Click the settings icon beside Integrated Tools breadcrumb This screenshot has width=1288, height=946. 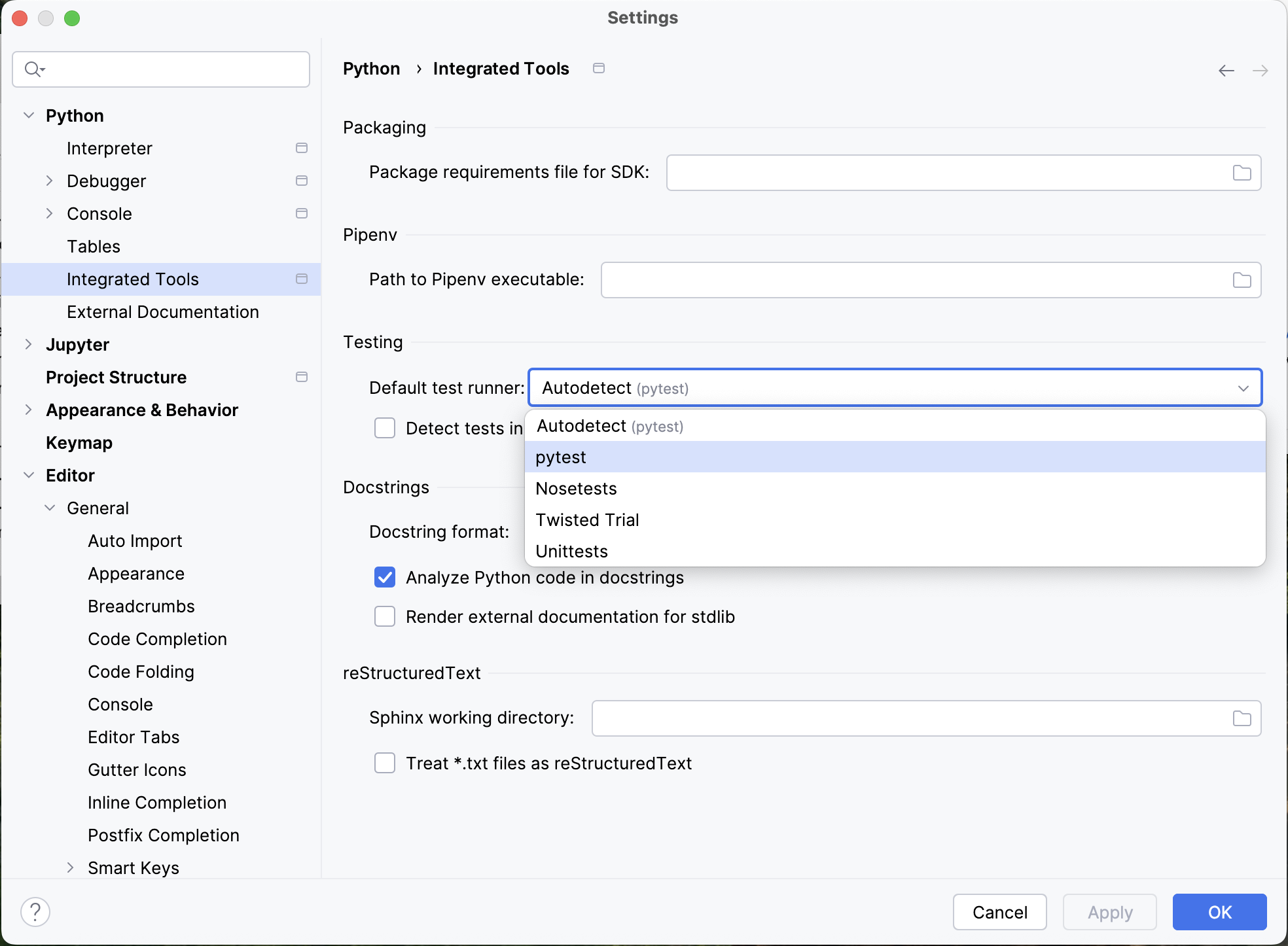pos(598,68)
